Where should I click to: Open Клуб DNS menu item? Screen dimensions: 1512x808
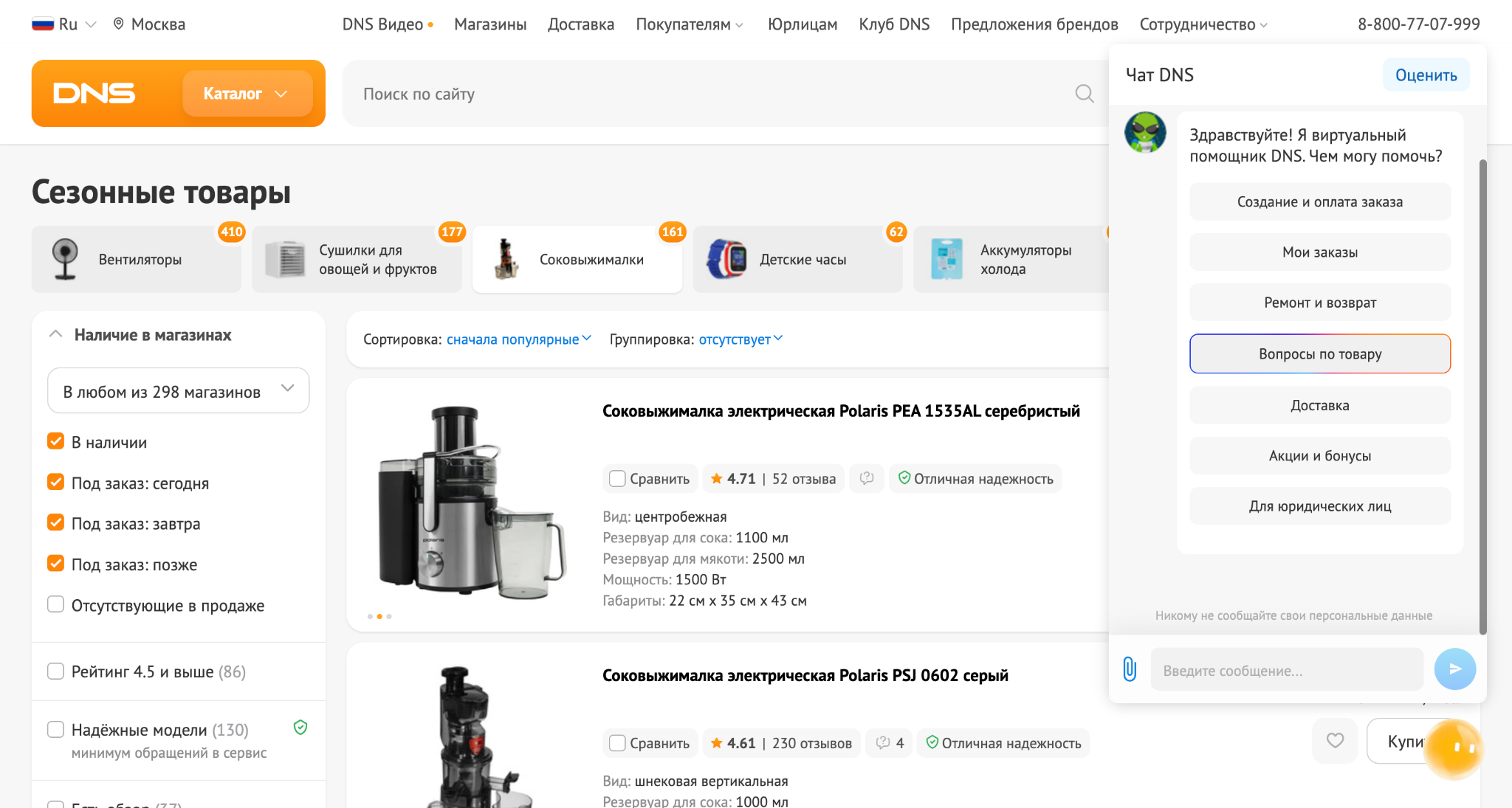click(894, 24)
